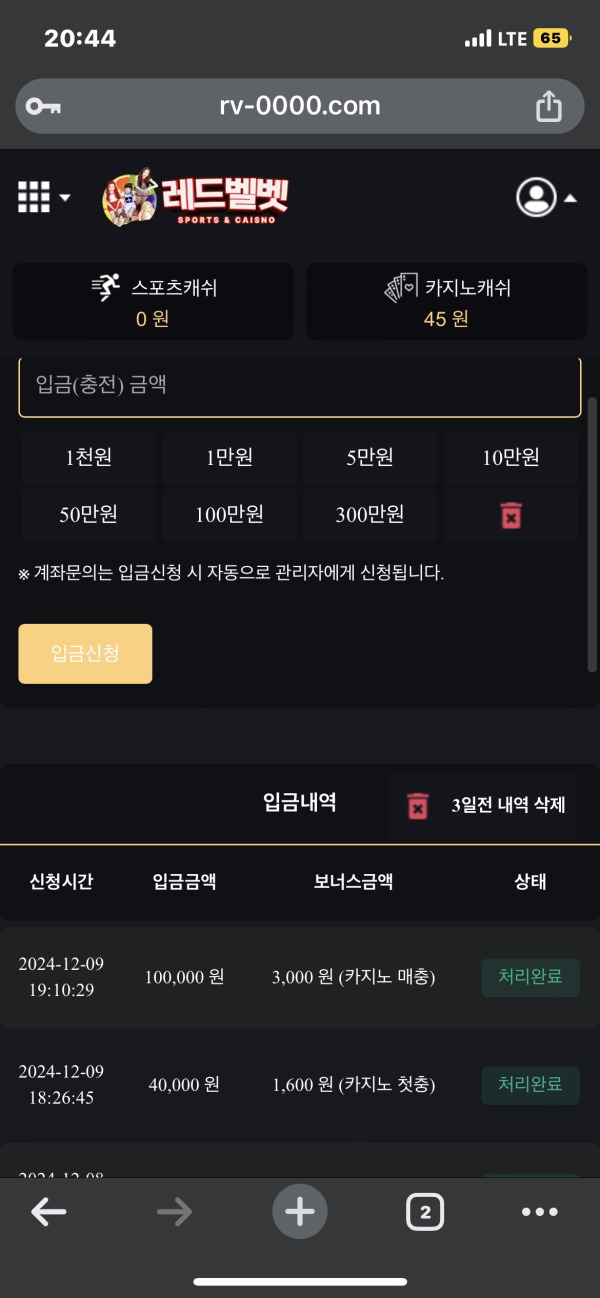Open the share sheet icon
The image size is (600, 1298).
tap(548, 105)
